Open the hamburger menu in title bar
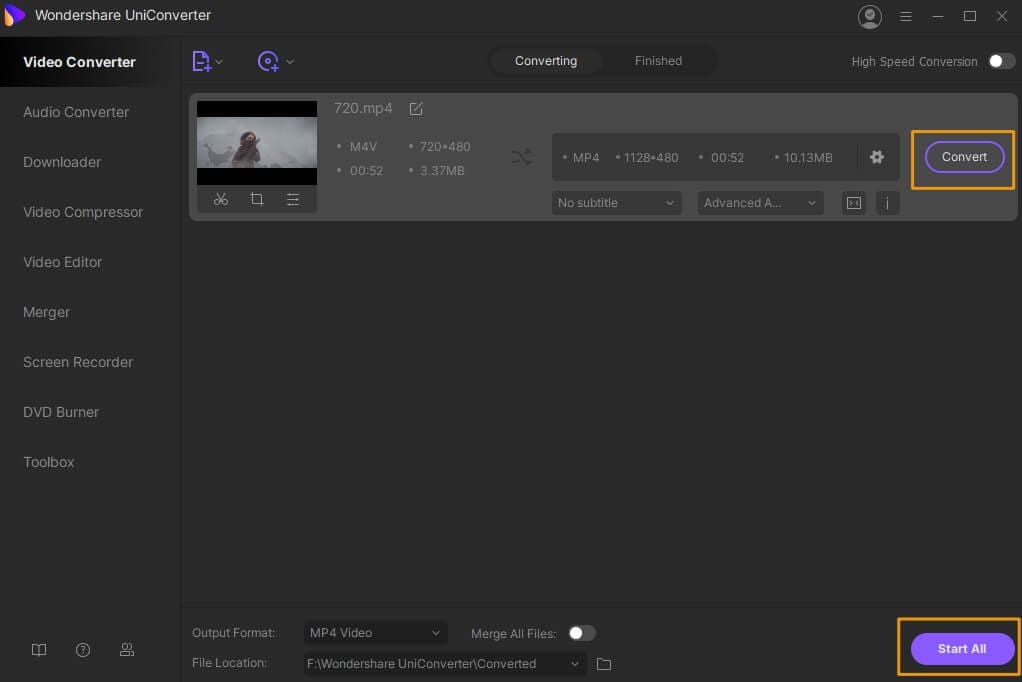The height and width of the screenshot is (682, 1022). point(906,16)
